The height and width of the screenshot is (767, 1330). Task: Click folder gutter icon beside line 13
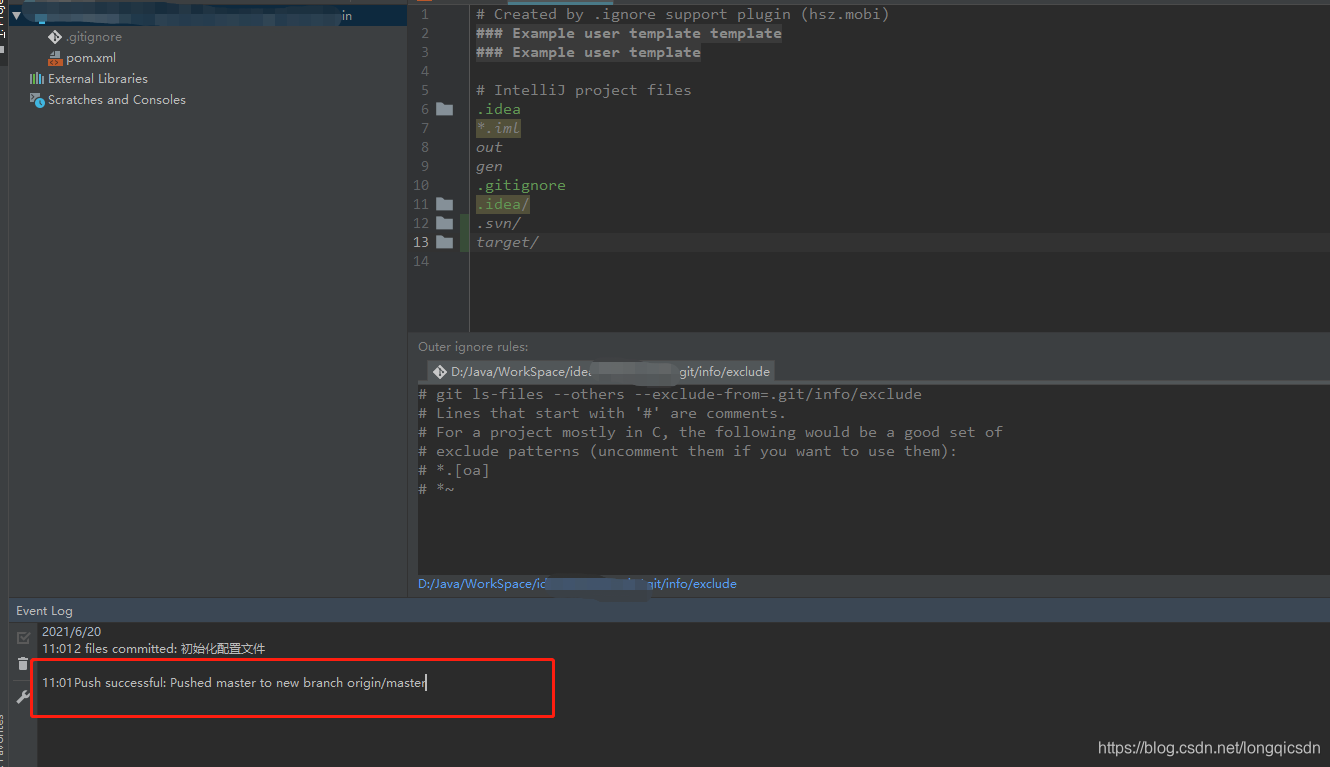(x=445, y=242)
